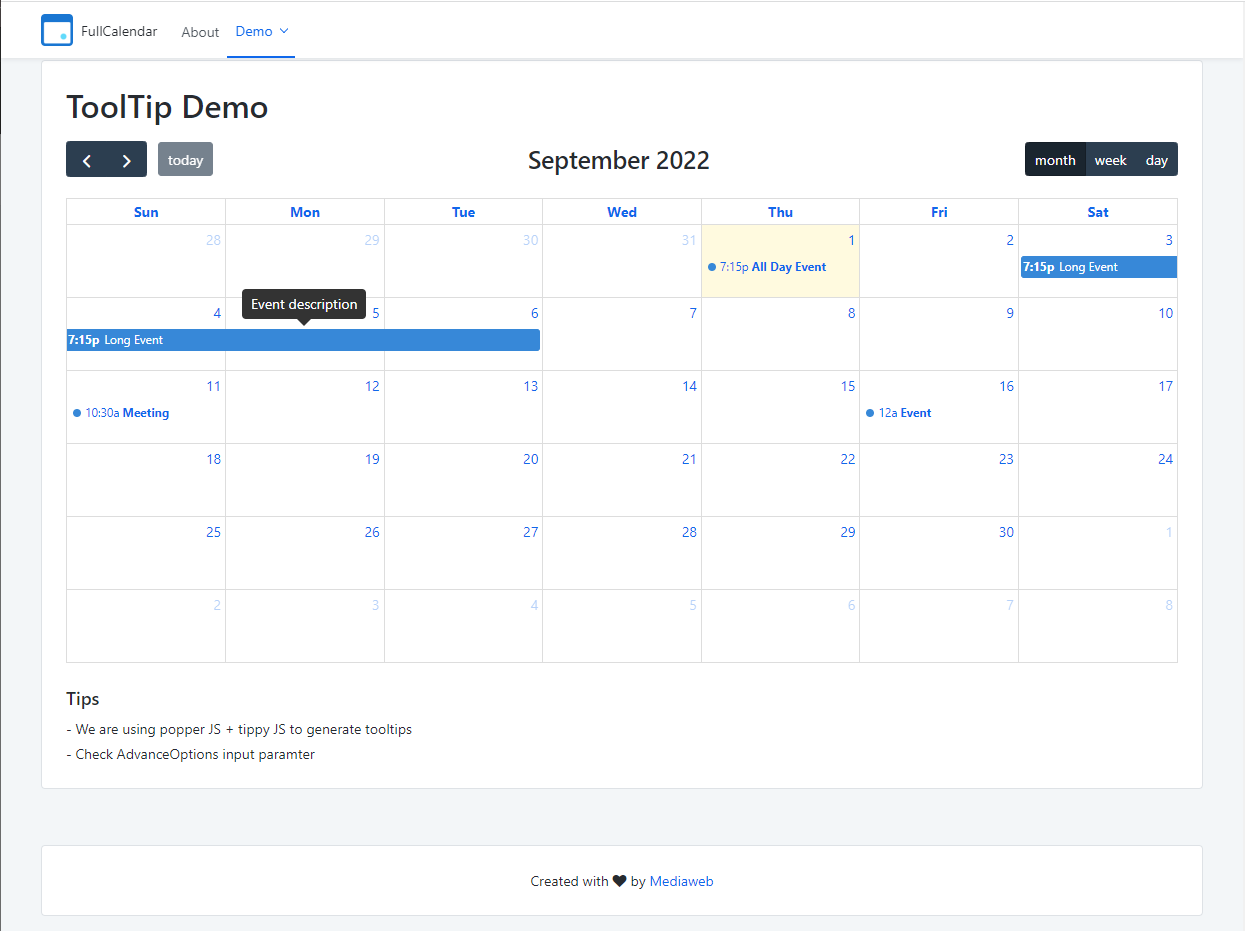Select day number 17
The image size is (1245, 931).
(1166, 386)
